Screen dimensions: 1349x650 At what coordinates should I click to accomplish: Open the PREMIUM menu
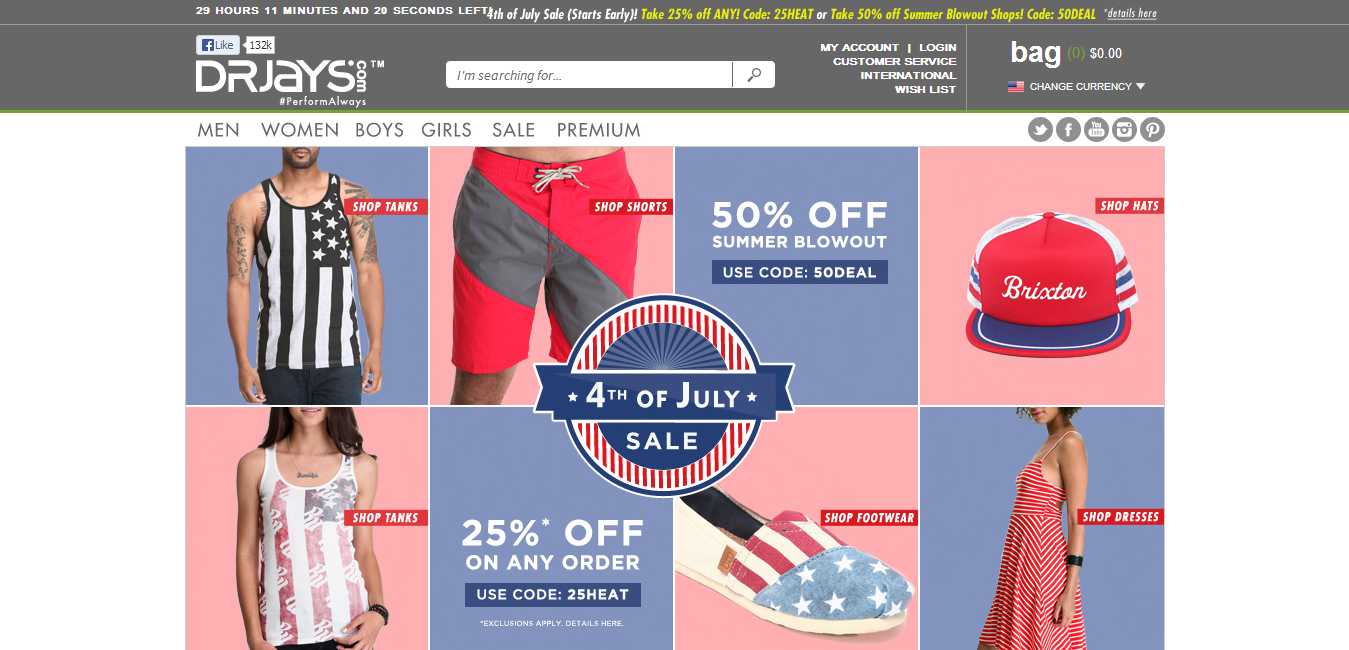tap(598, 130)
